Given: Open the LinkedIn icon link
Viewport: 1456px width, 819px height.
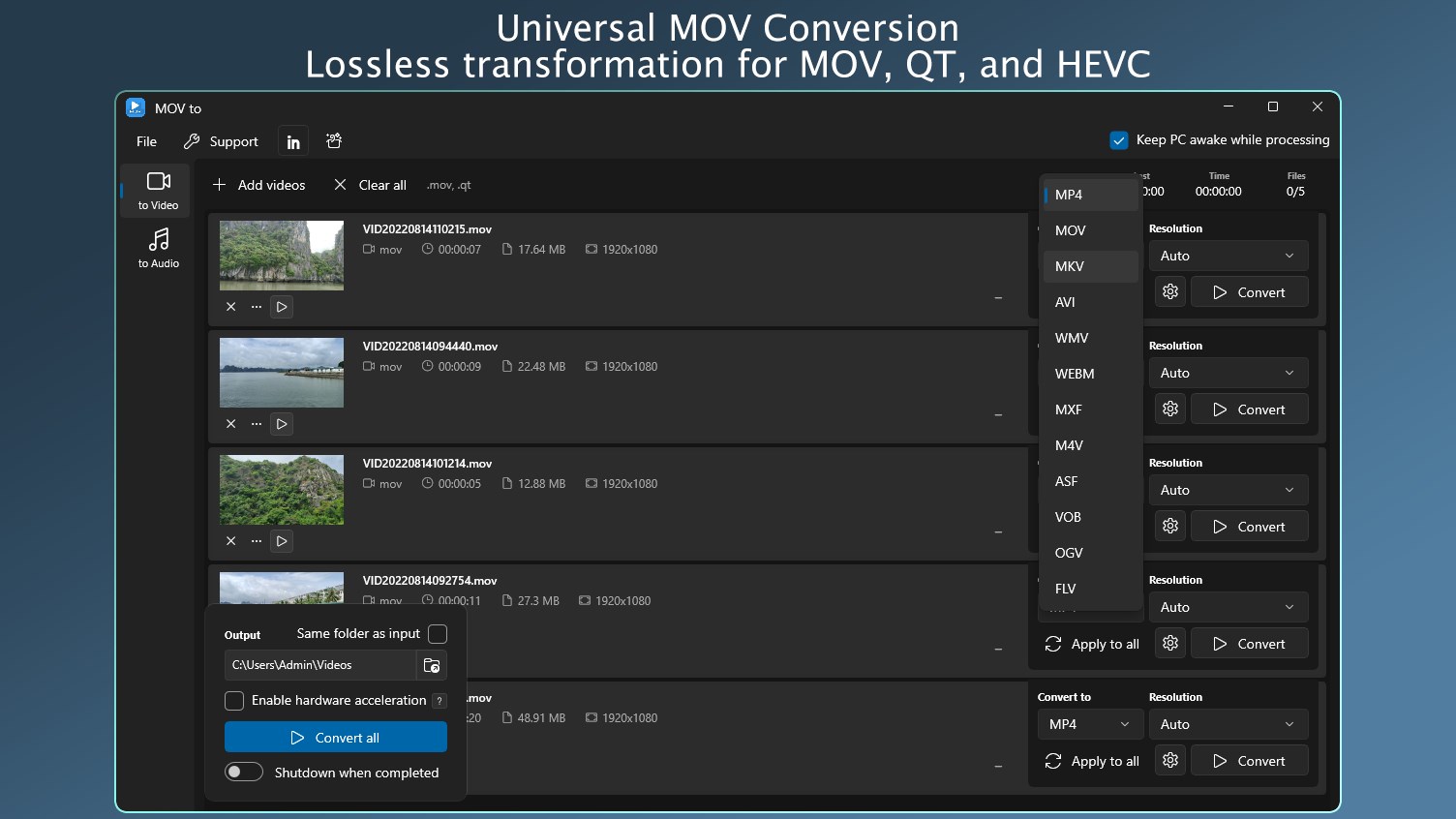Looking at the screenshot, I should point(293,141).
